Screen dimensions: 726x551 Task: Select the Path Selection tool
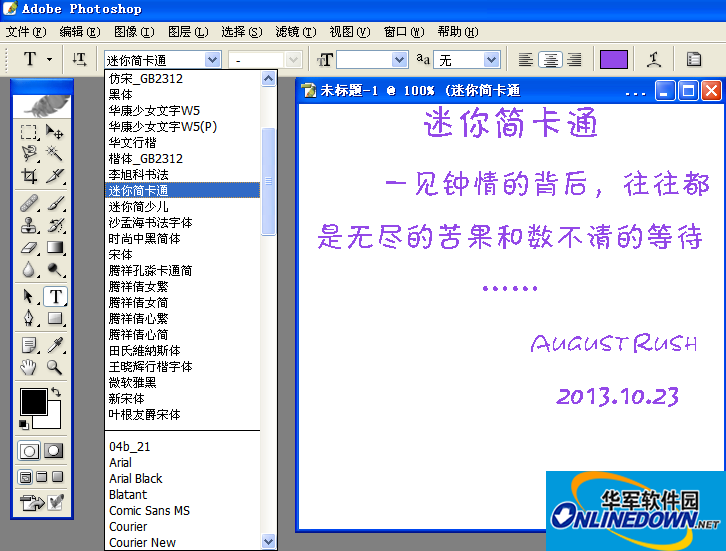coord(29,296)
